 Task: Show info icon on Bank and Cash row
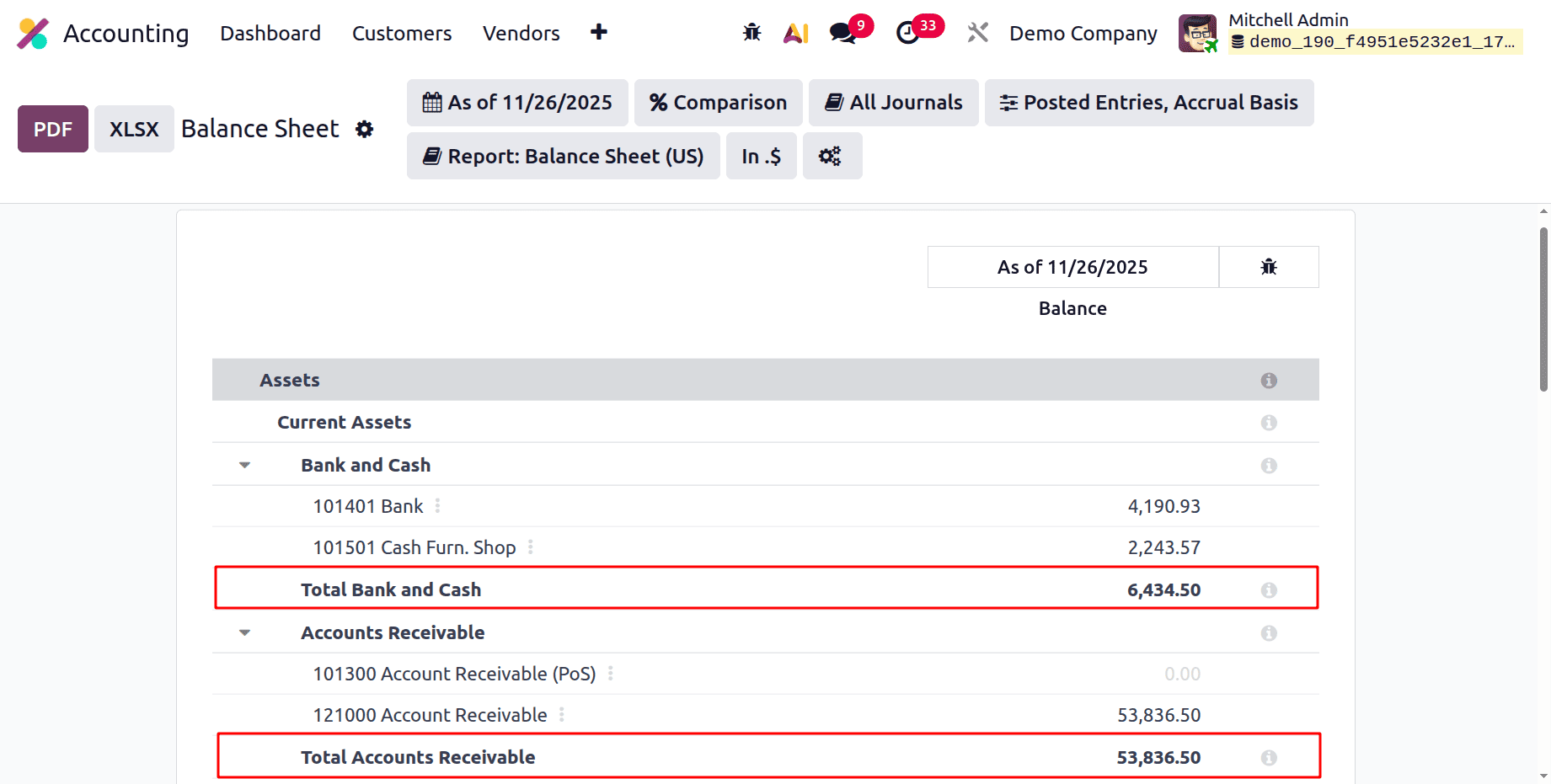1268,466
